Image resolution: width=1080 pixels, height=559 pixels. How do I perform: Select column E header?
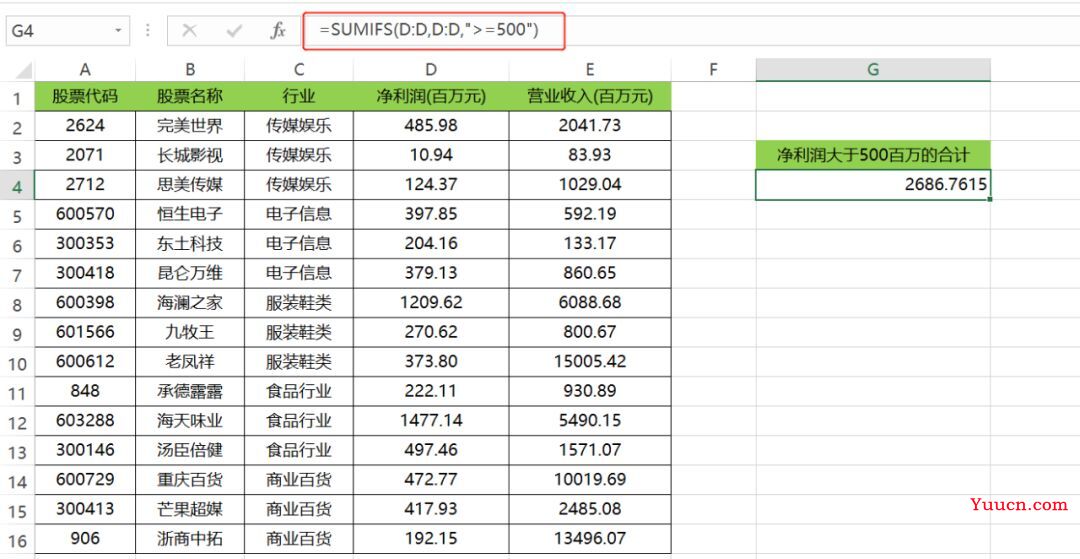point(590,70)
